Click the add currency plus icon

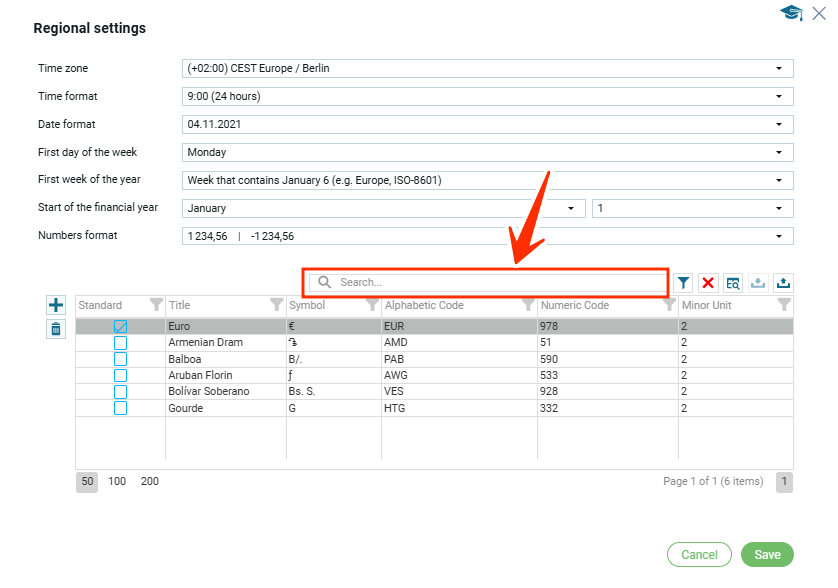[56, 305]
